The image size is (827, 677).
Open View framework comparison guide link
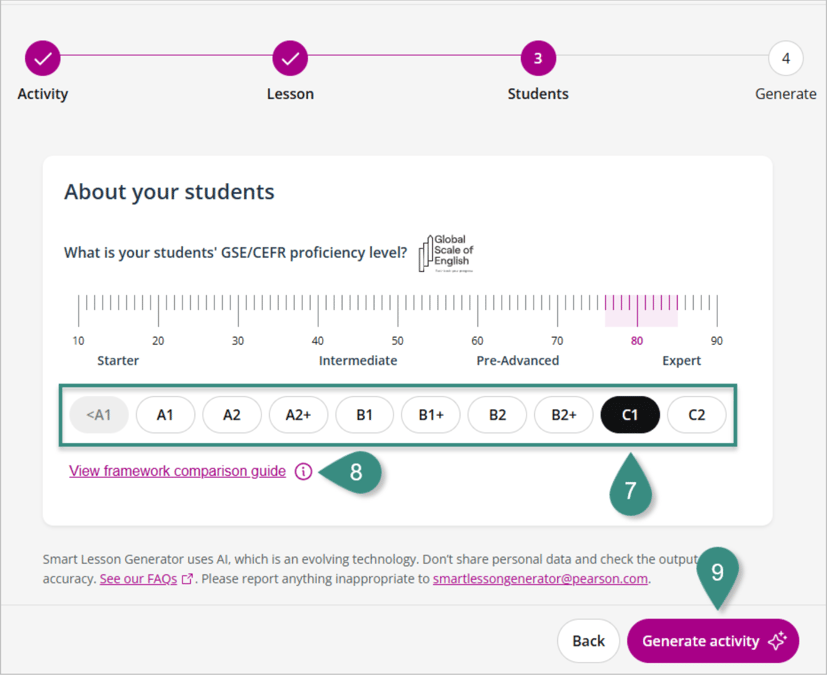tap(177, 471)
